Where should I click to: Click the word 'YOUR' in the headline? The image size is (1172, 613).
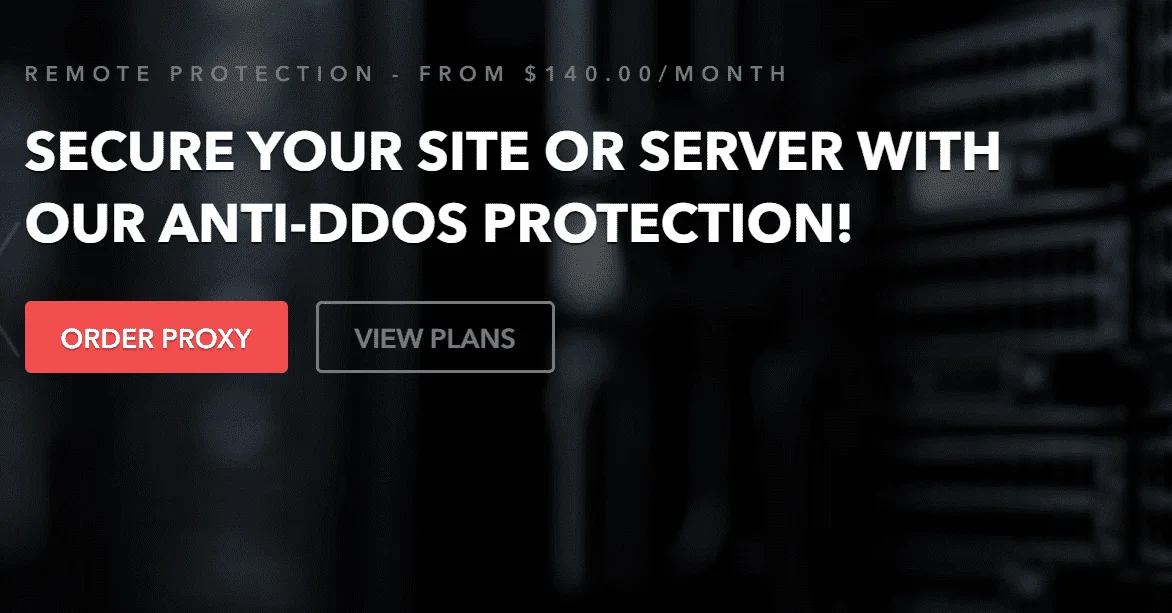pyautogui.click(x=326, y=152)
